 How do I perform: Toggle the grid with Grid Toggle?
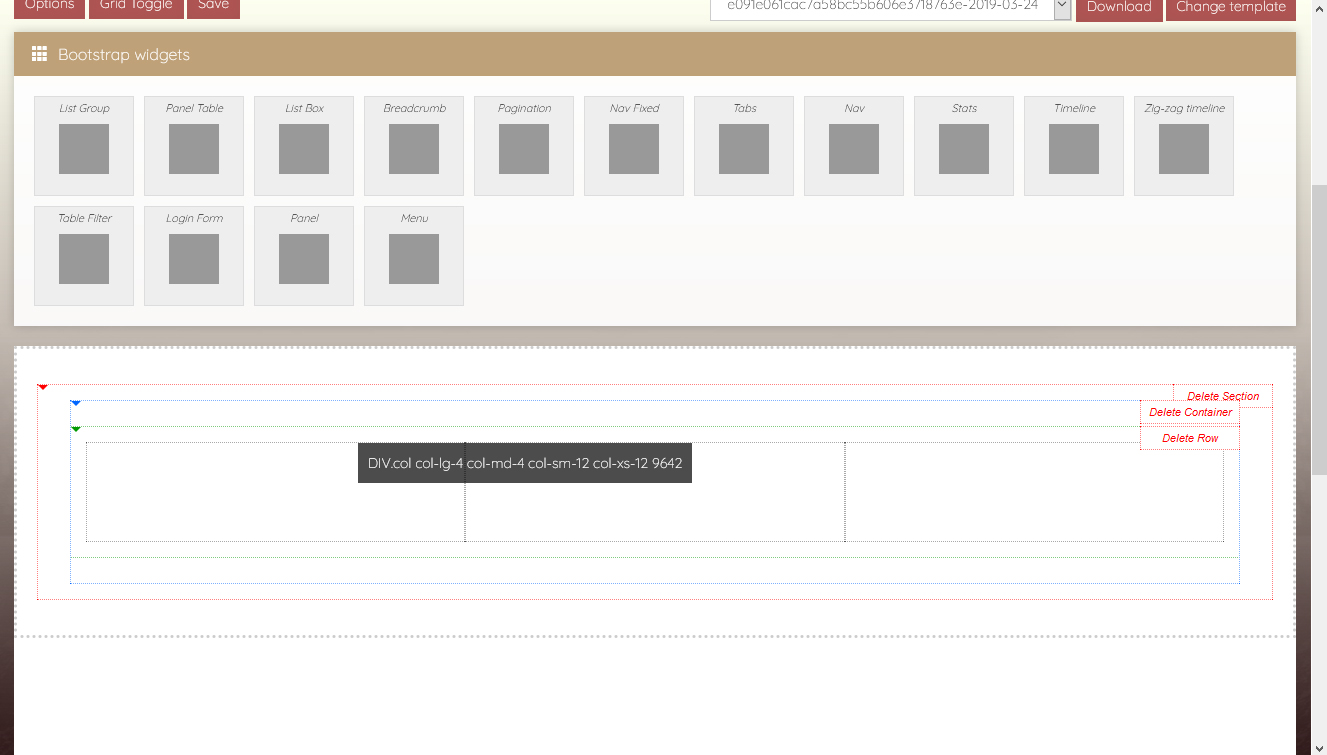[136, 6]
